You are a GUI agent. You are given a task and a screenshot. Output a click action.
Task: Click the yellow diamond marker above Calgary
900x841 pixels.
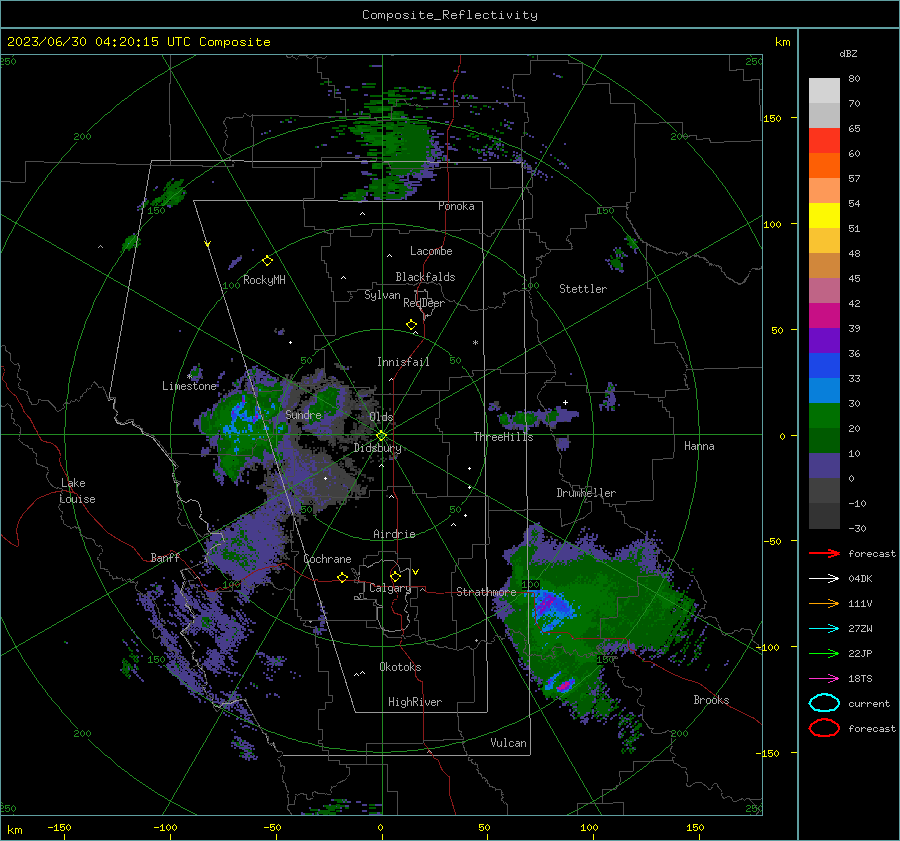395,576
